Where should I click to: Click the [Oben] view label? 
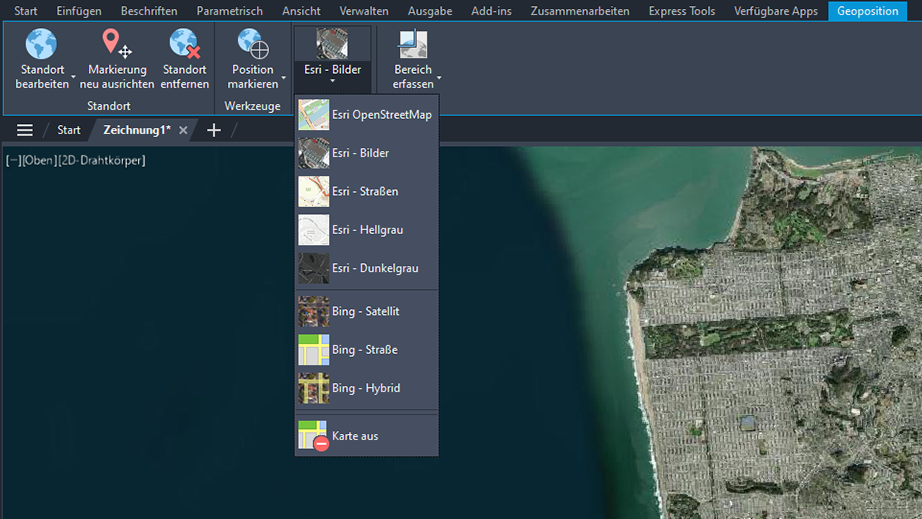click(x=39, y=160)
